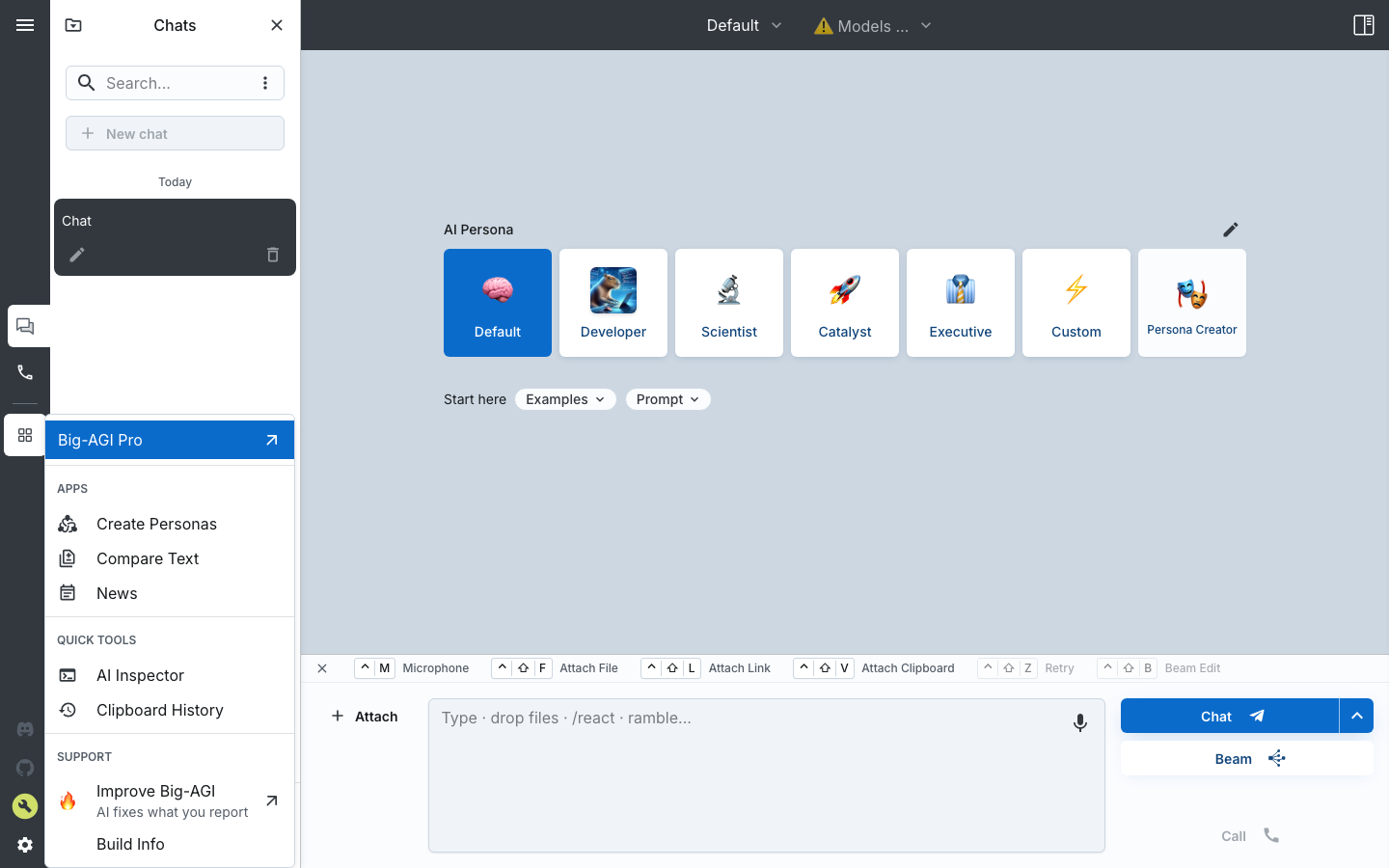This screenshot has width=1389, height=868.
Task: Open Improve Big-AGI support link
Action: [170, 800]
